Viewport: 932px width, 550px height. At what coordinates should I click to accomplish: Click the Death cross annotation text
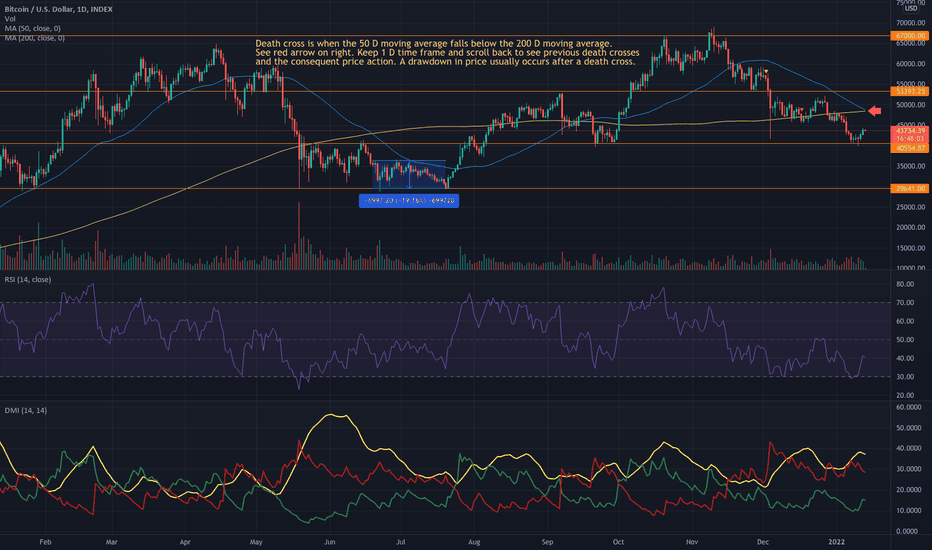(447, 52)
